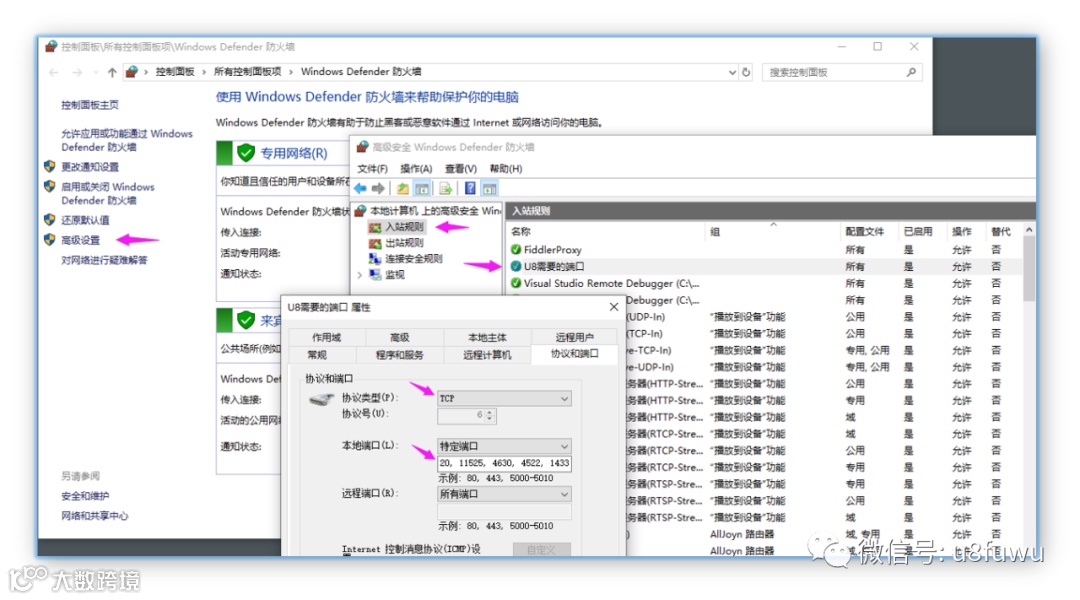Open the 操作(A) menu
Image resolution: width=1080 pixels, height=600 pixels.
coord(416,169)
